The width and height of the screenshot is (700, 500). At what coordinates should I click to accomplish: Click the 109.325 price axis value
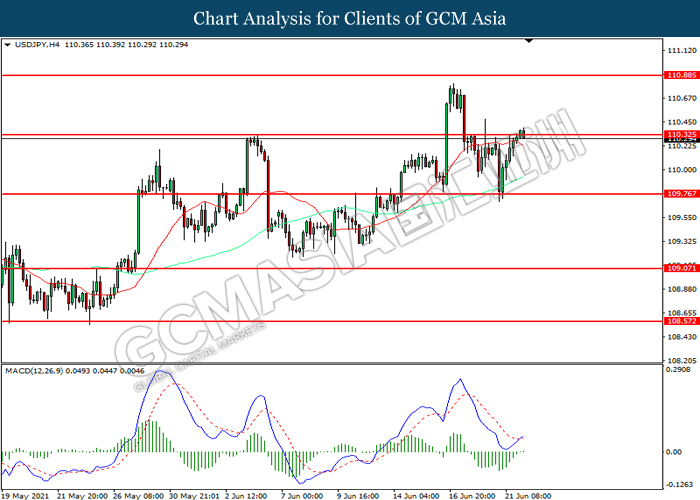click(682, 242)
